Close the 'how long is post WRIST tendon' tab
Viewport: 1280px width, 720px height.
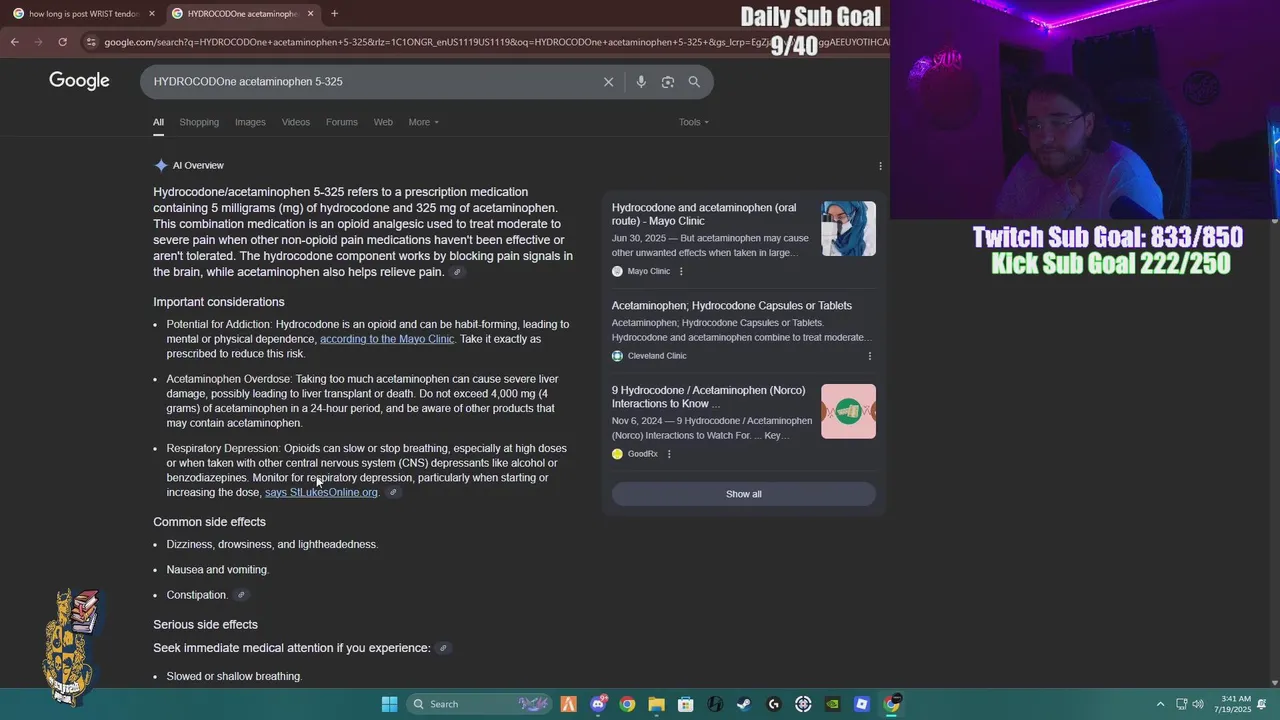click(152, 14)
